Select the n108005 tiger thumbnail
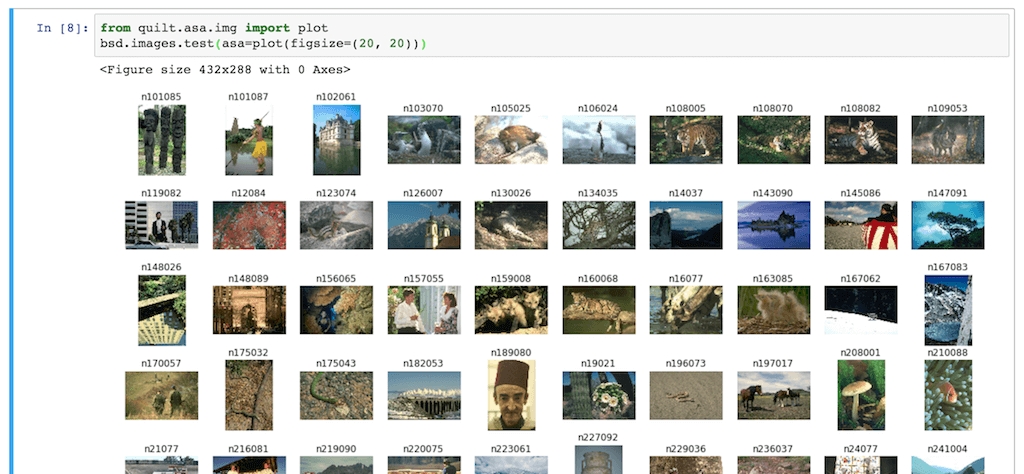This screenshot has width=1024, height=474. tap(686, 140)
